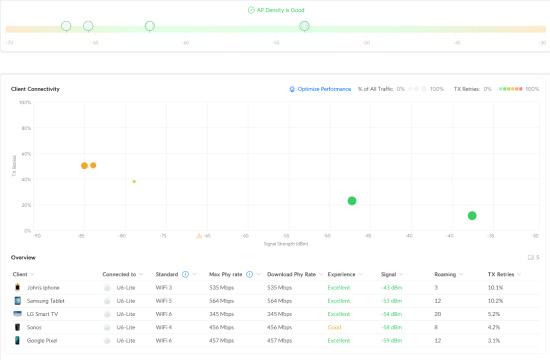
Task: Click the column count icon beside Overview
Action: pyautogui.click(x=531, y=258)
